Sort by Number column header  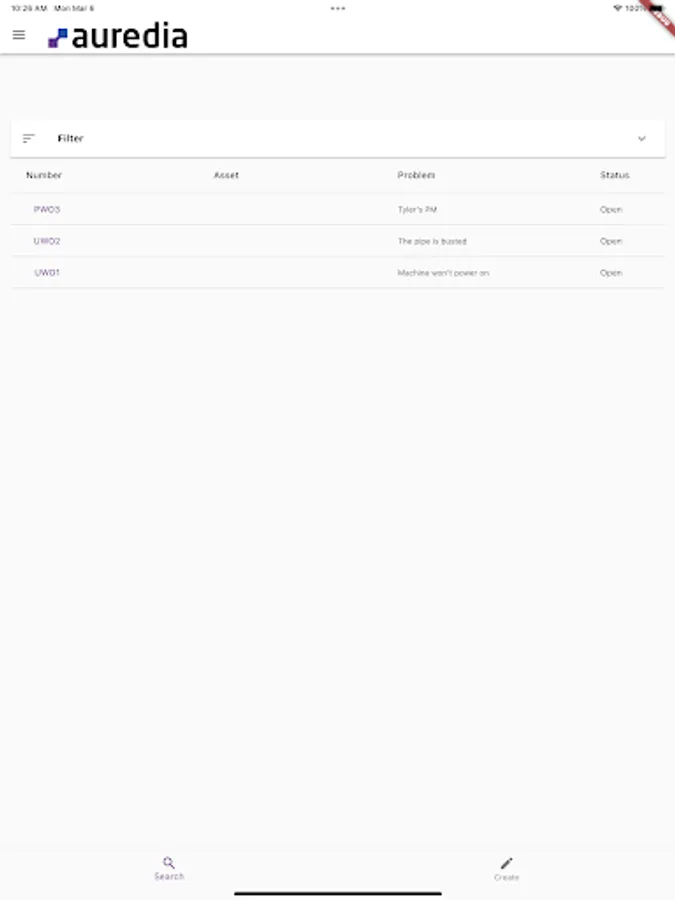click(44, 176)
